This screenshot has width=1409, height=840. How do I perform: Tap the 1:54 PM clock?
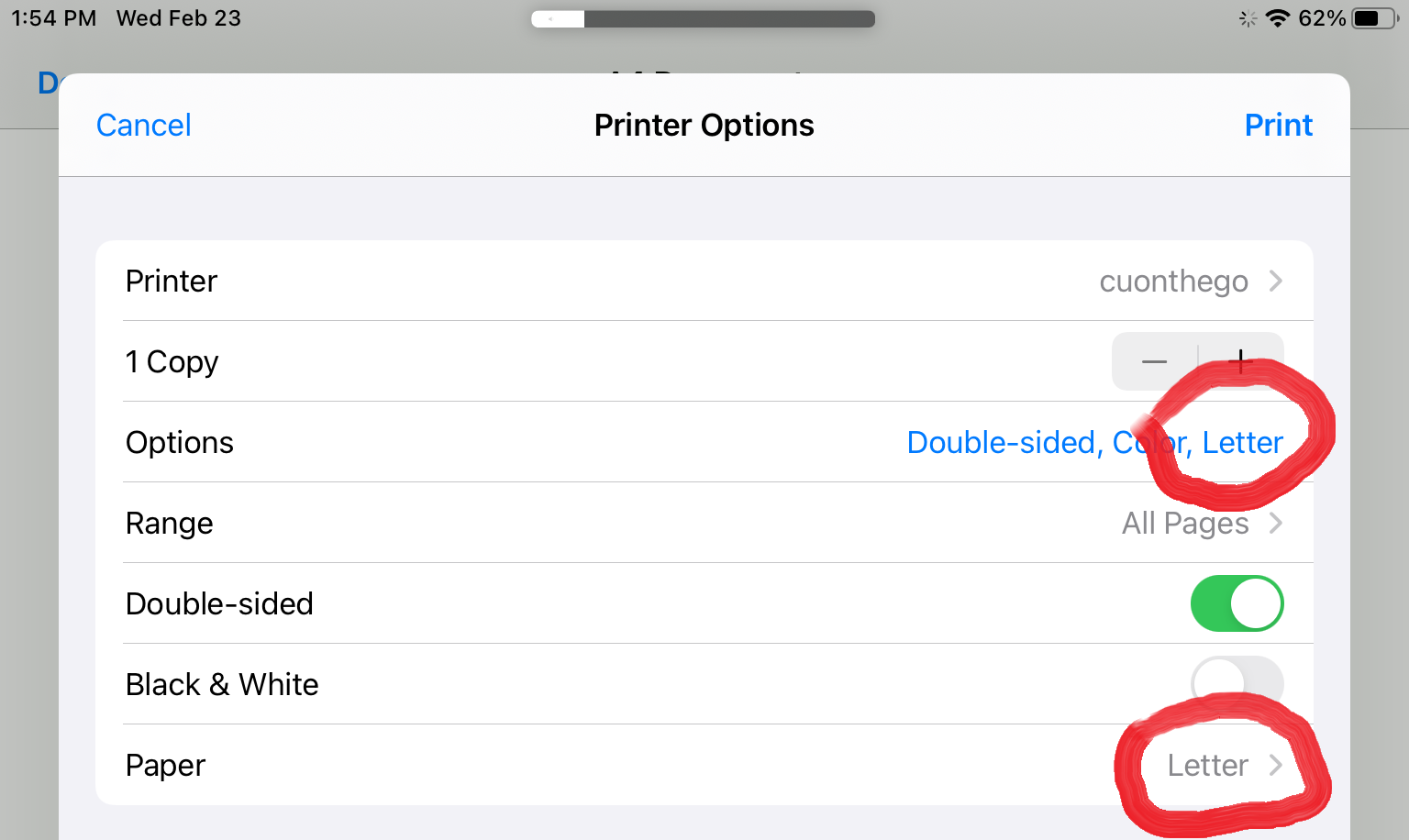pos(53,18)
